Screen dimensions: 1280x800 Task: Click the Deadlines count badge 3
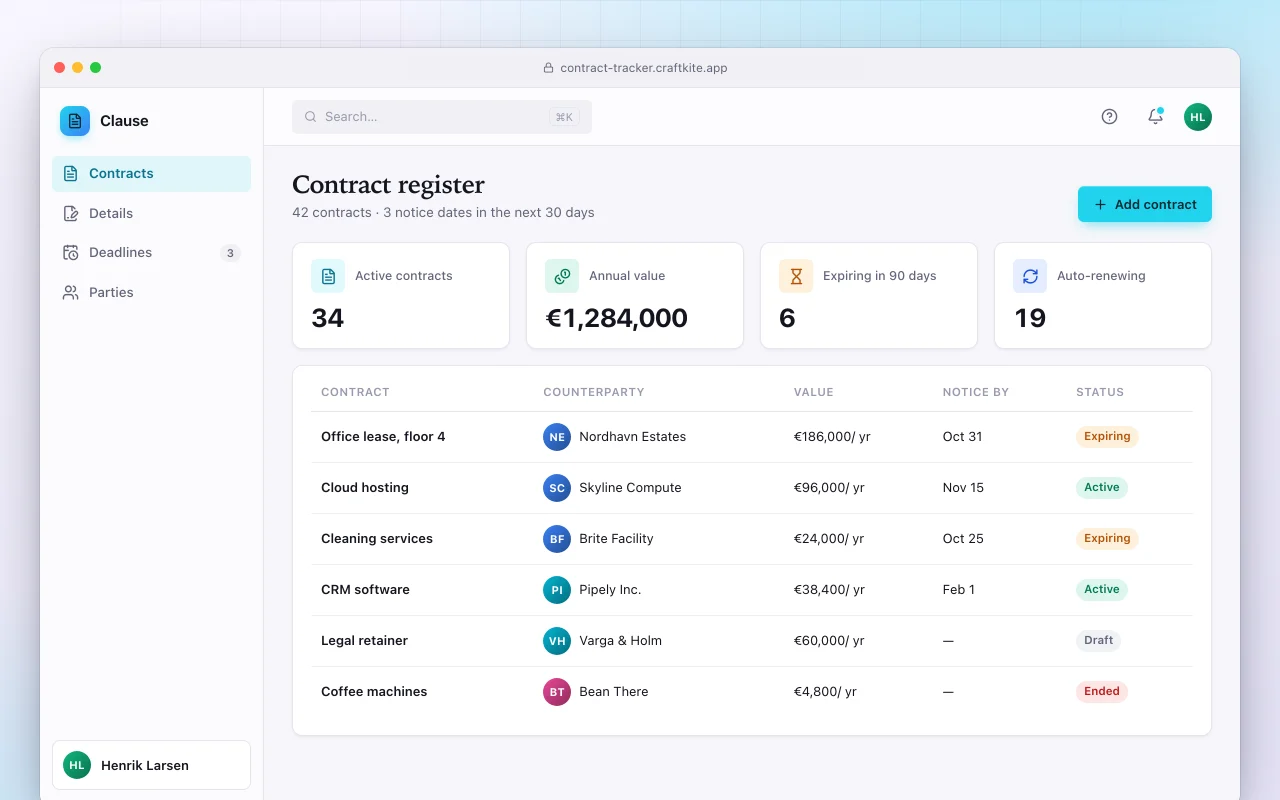230,253
